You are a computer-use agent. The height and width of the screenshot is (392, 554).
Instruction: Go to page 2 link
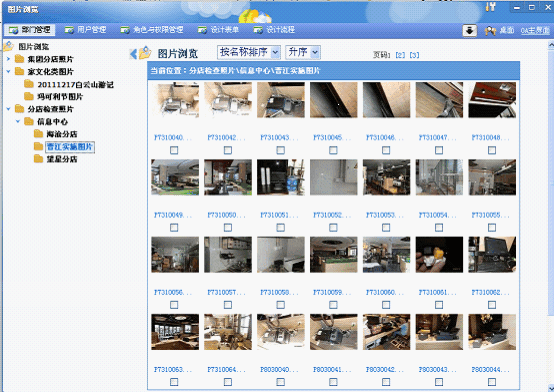point(400,55)
